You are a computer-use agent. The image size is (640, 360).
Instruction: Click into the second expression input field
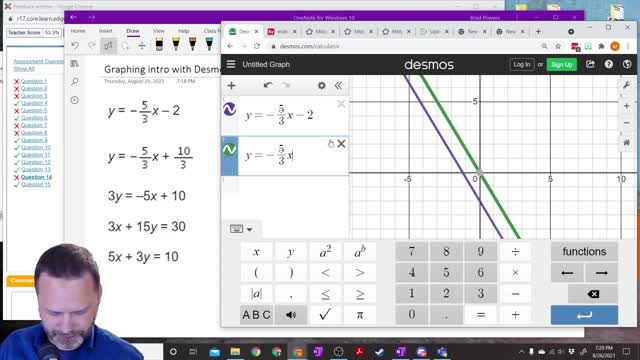click(293, 156)
